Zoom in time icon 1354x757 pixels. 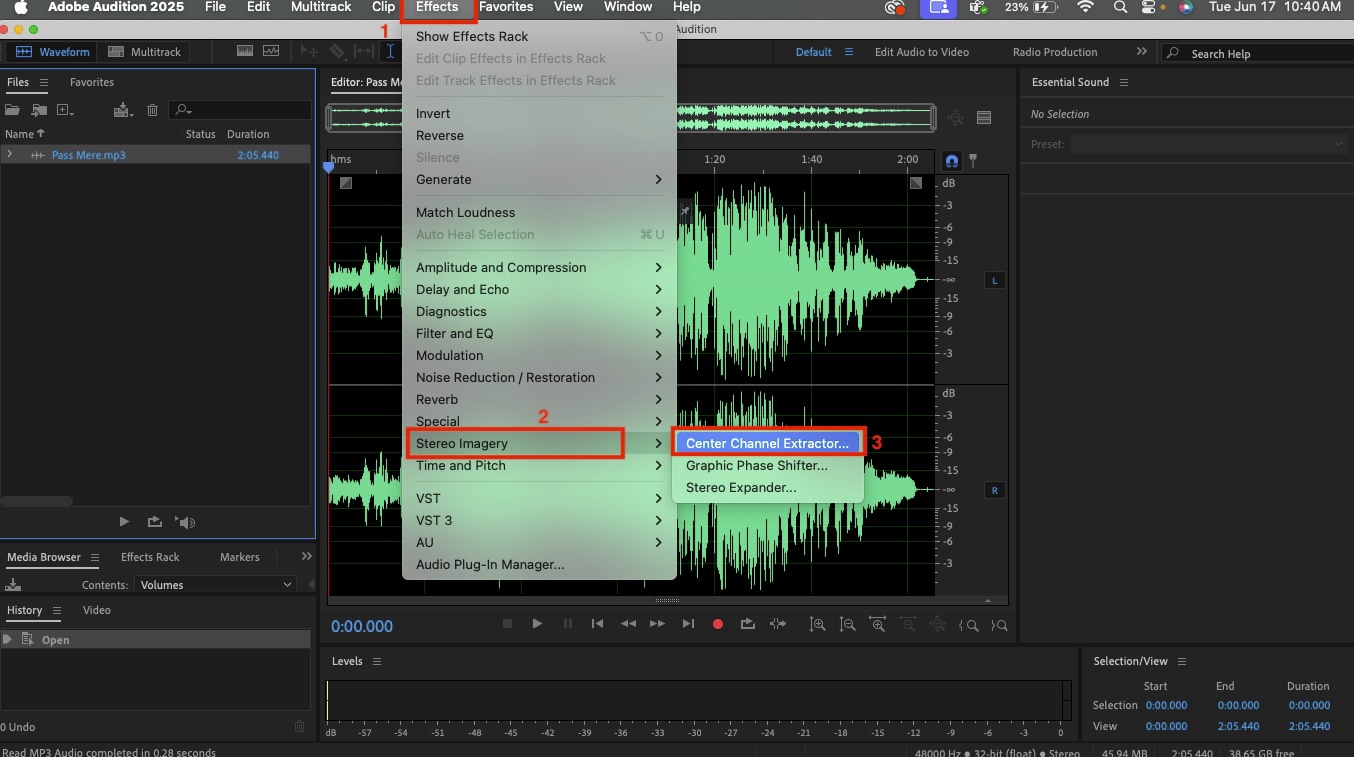pos(878,624)
